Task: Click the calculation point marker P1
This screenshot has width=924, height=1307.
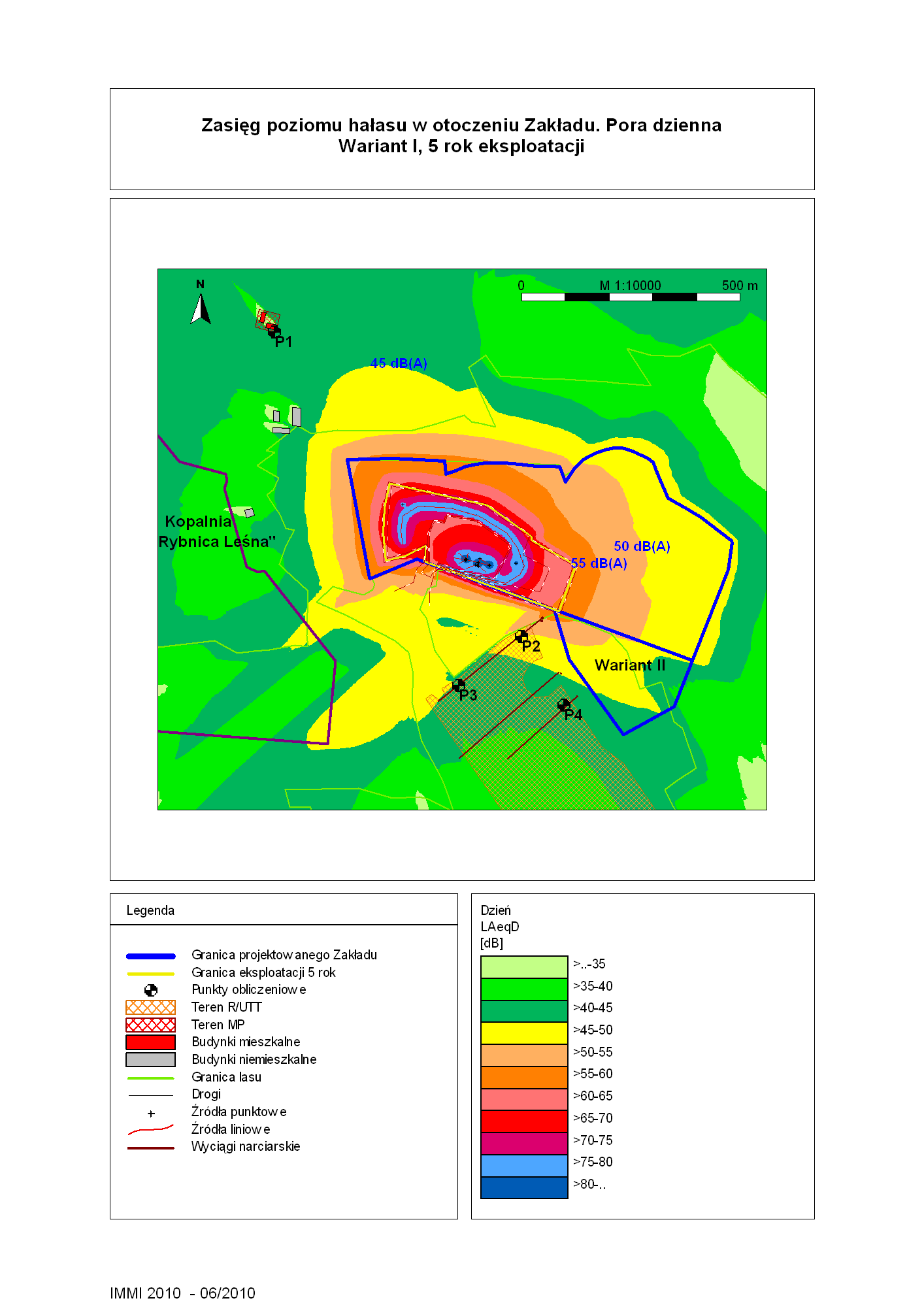Action: [x=274, y=332]
